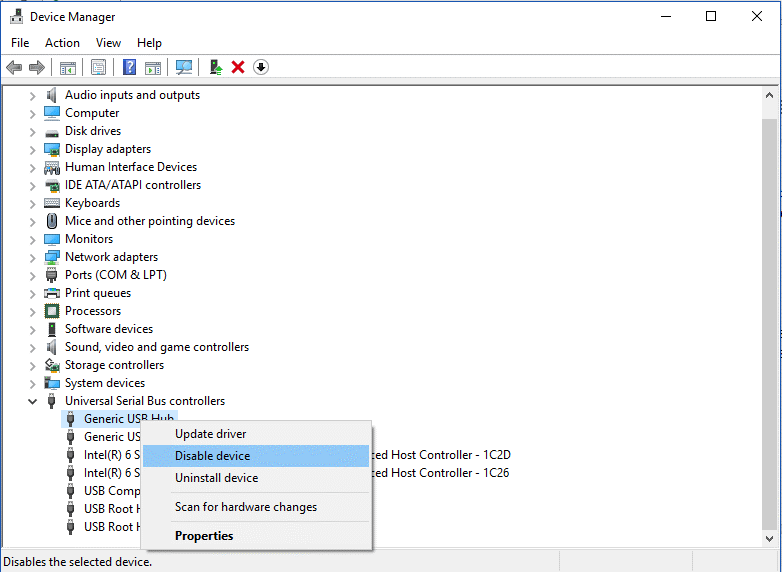This screenshot has width=782, height=572.
Task: Click the Audio inputs and outputs speaker icon
Action: coord(52,95)
